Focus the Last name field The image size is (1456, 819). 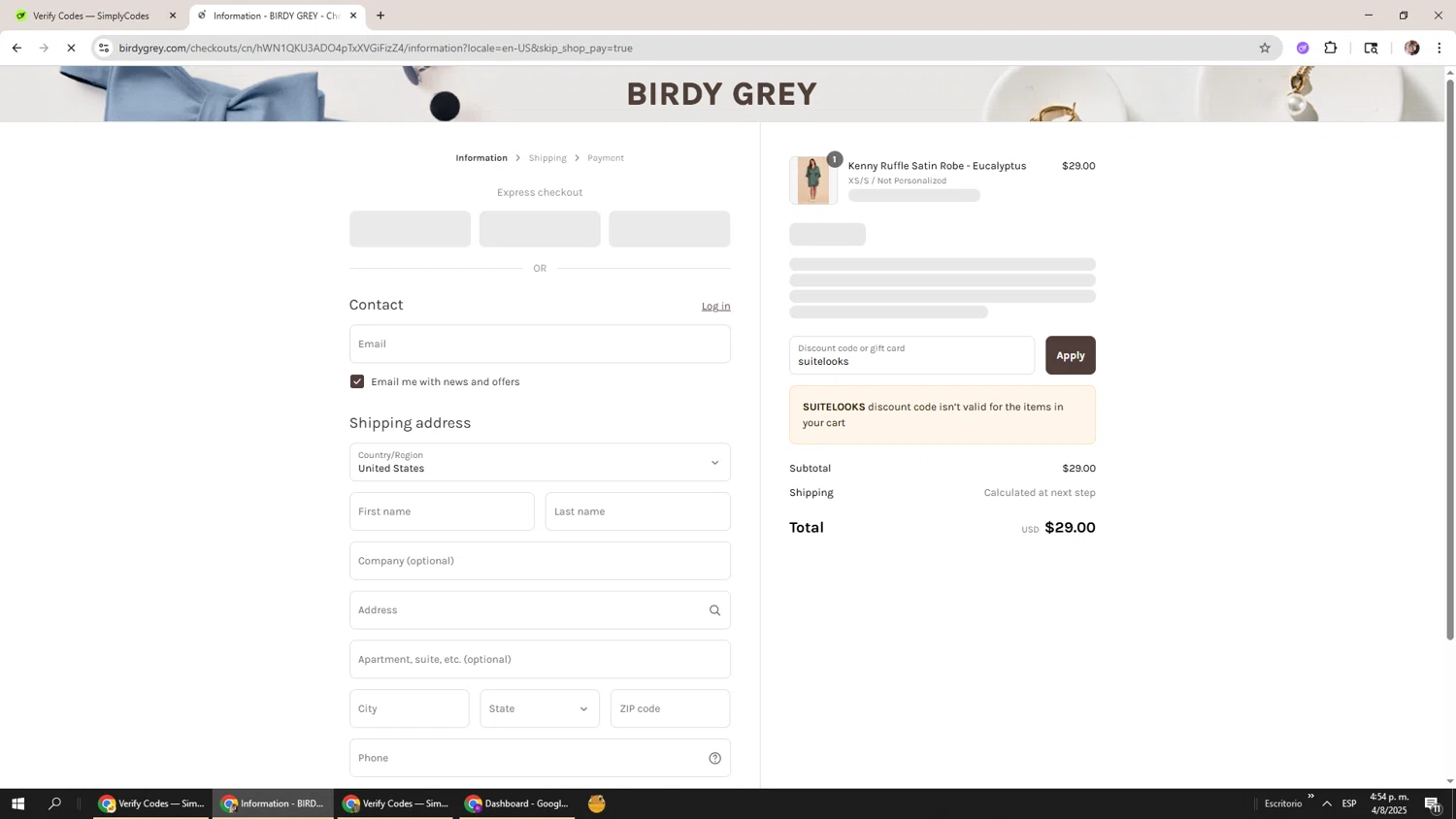tap(638, 511)
